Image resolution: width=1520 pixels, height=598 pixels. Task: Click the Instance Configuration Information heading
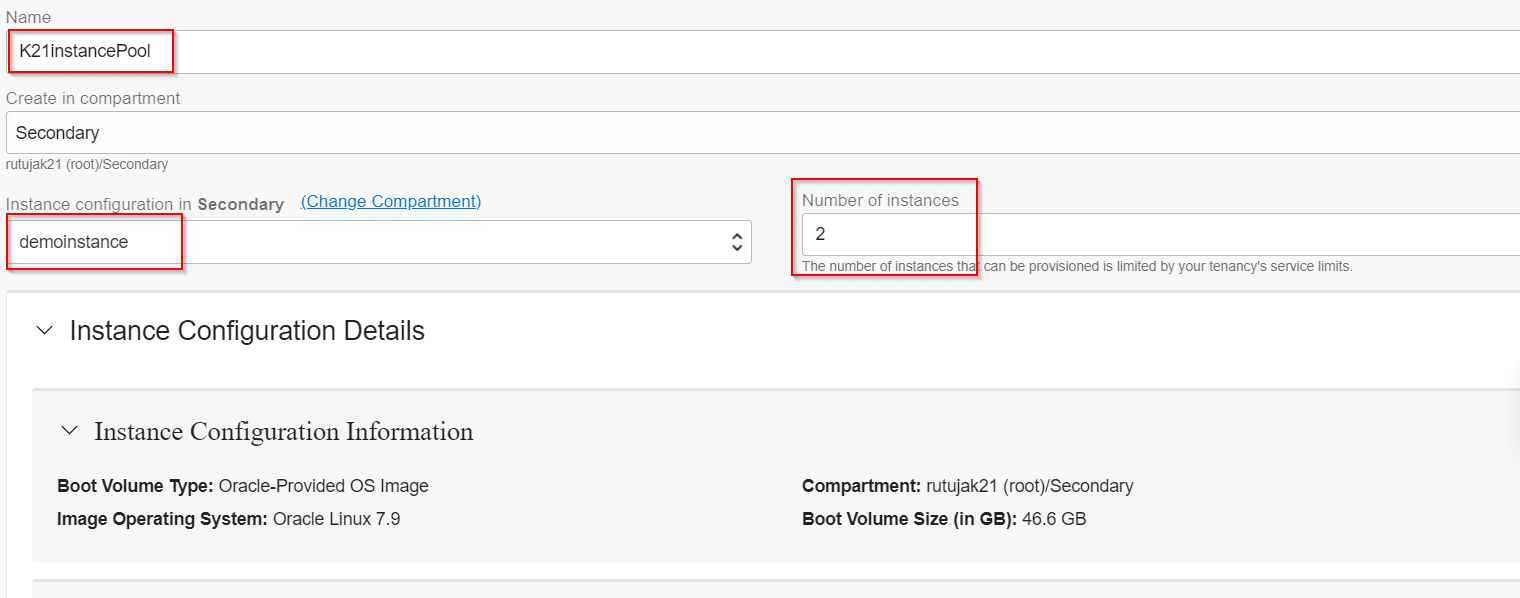point(284,432)
